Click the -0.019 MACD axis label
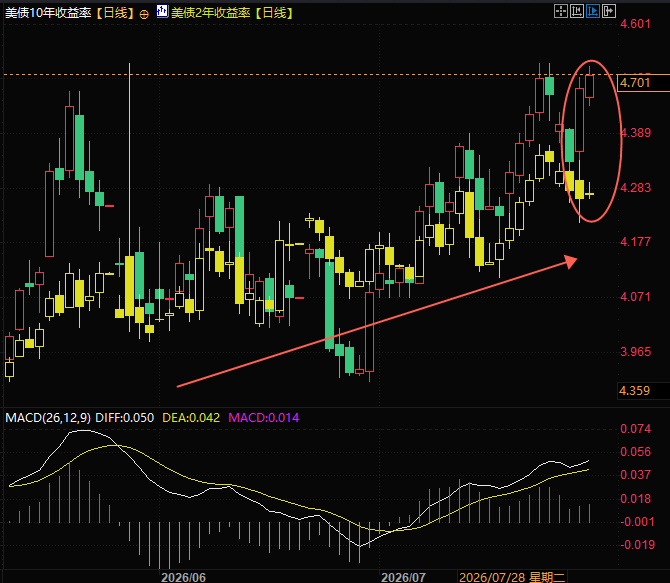The height and width of the screenshot is (583, 670). (637, 545)
